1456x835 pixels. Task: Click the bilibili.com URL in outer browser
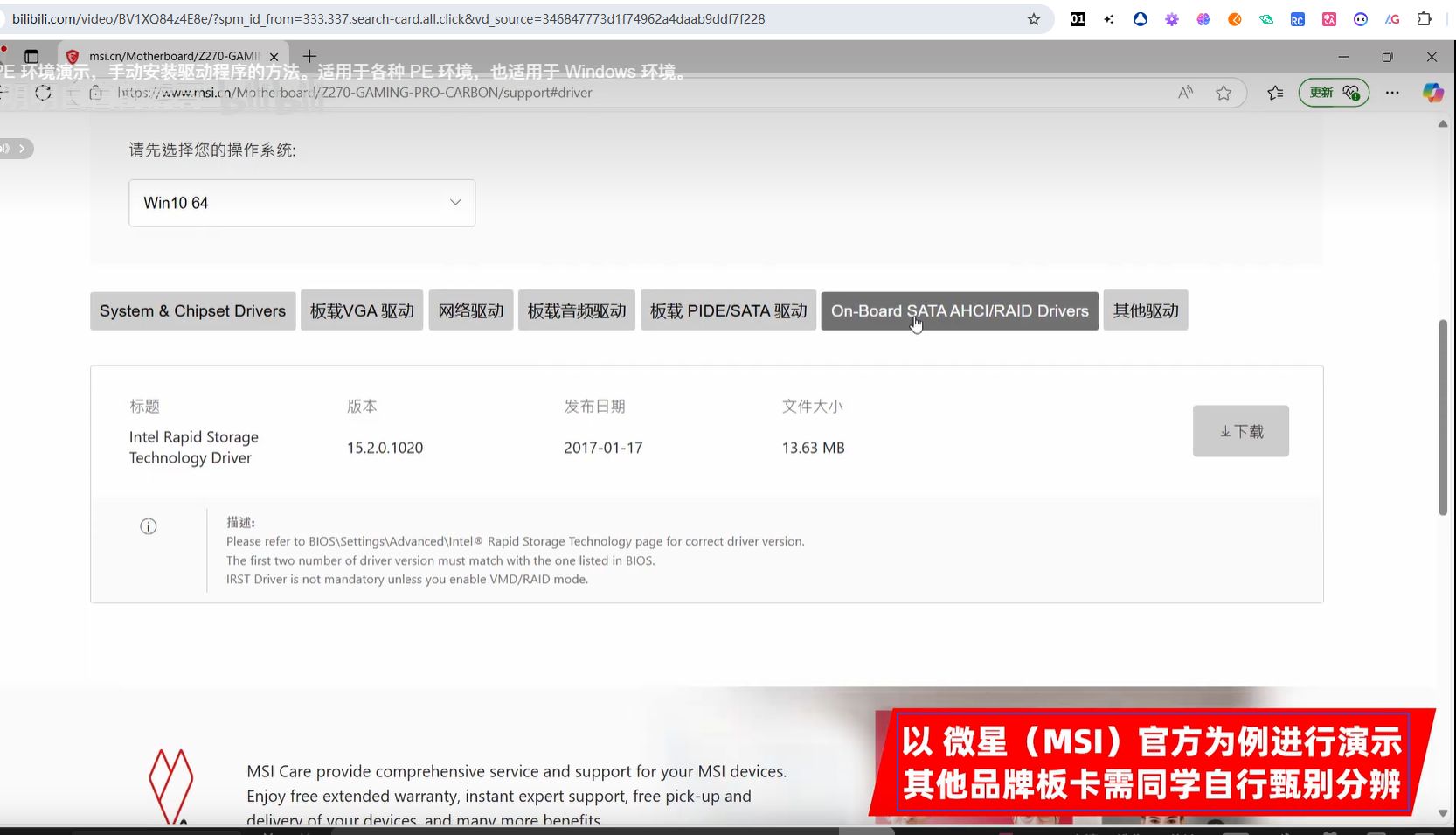pos(388,19)
